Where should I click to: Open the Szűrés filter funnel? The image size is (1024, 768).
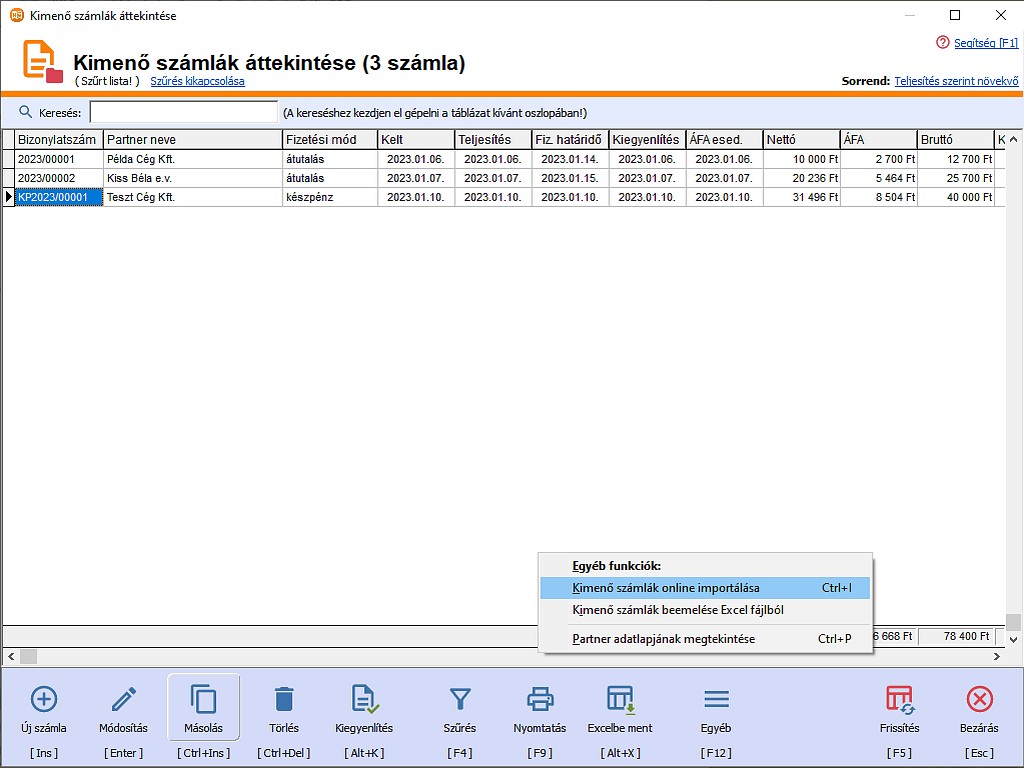[x=460, y=699]
